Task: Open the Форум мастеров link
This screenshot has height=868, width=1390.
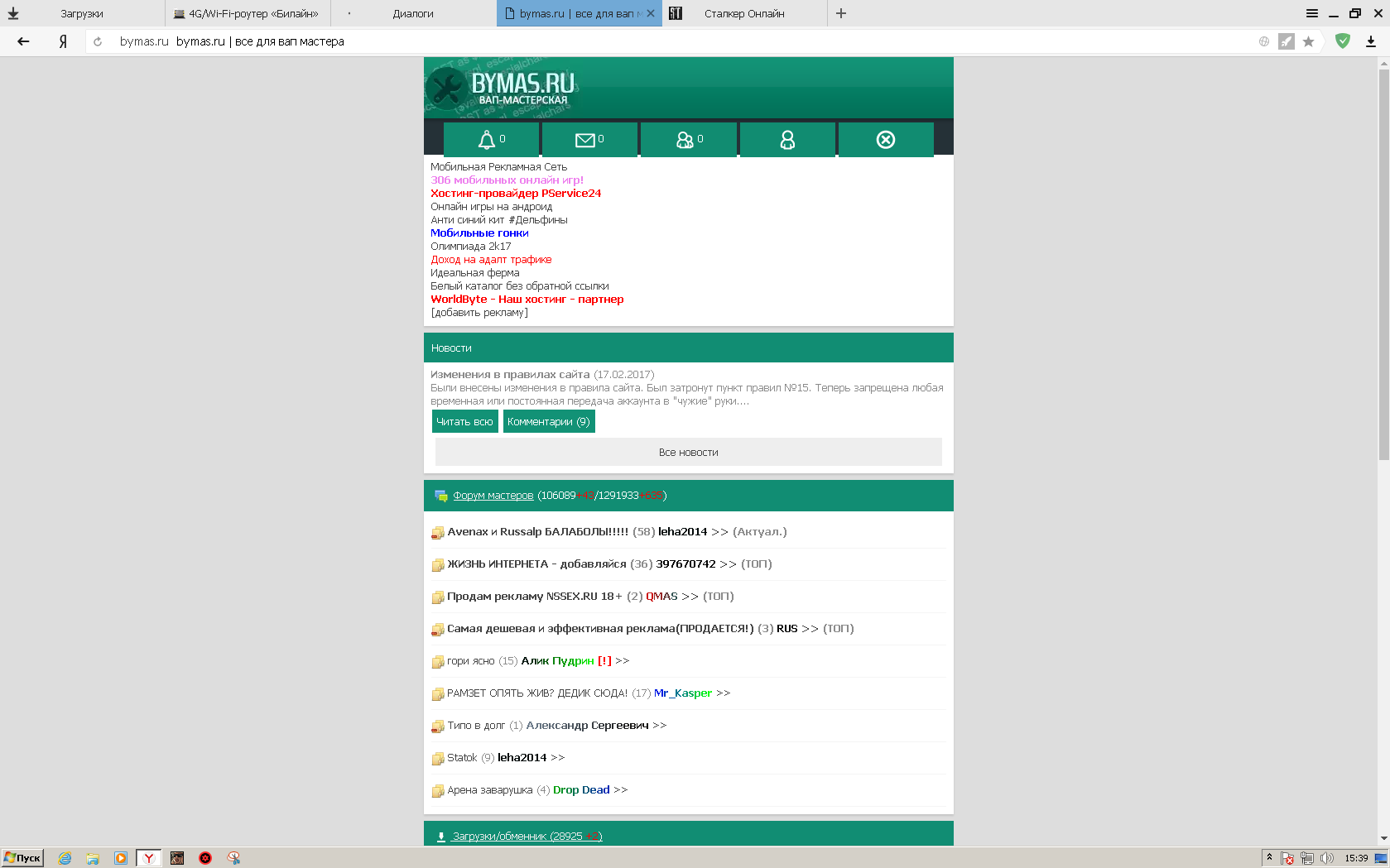Action: tap(493, 496)
